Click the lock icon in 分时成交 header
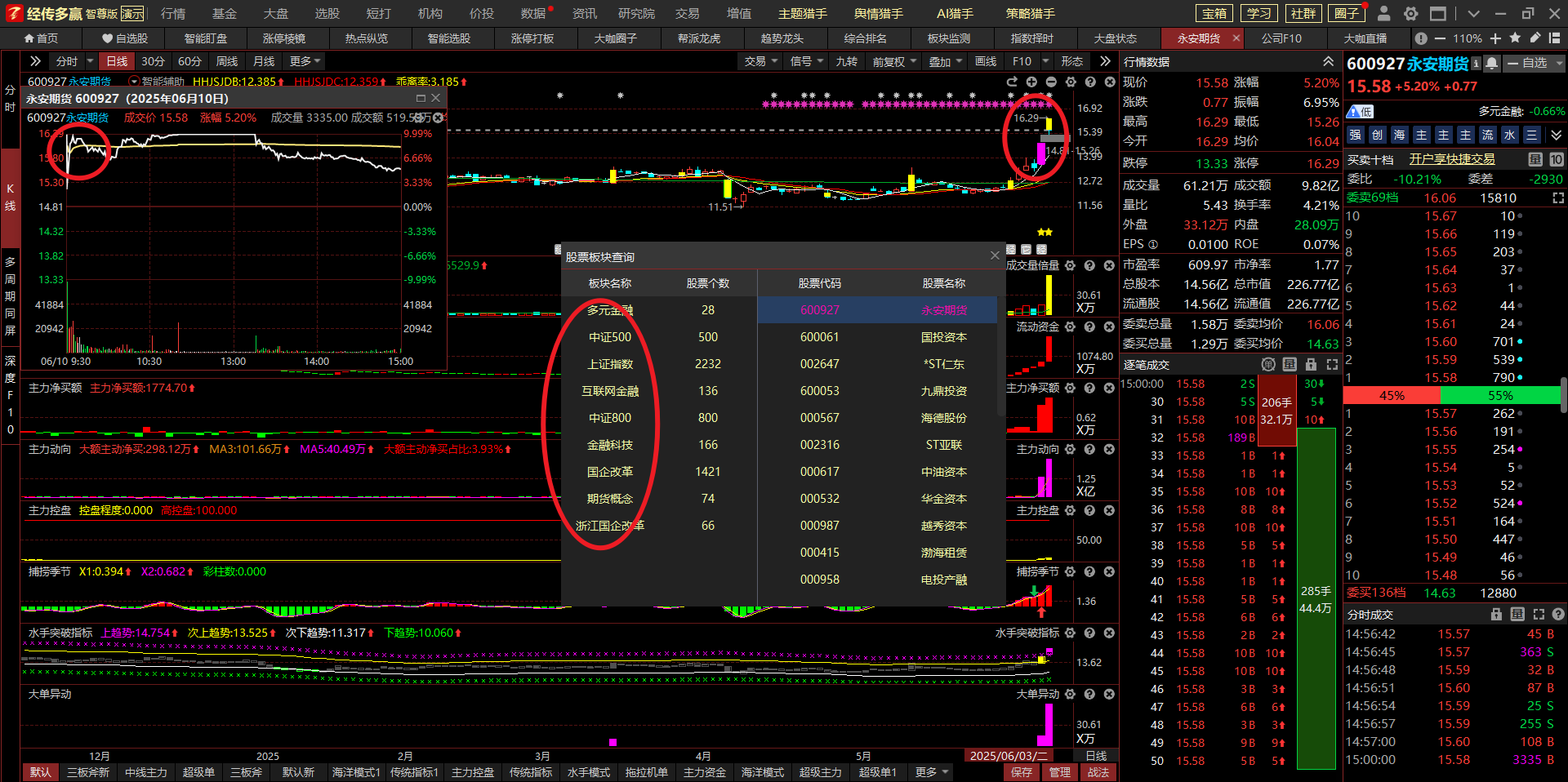Image resolution: width=1568 pixels, height=782 pixels. (1496, 615)
